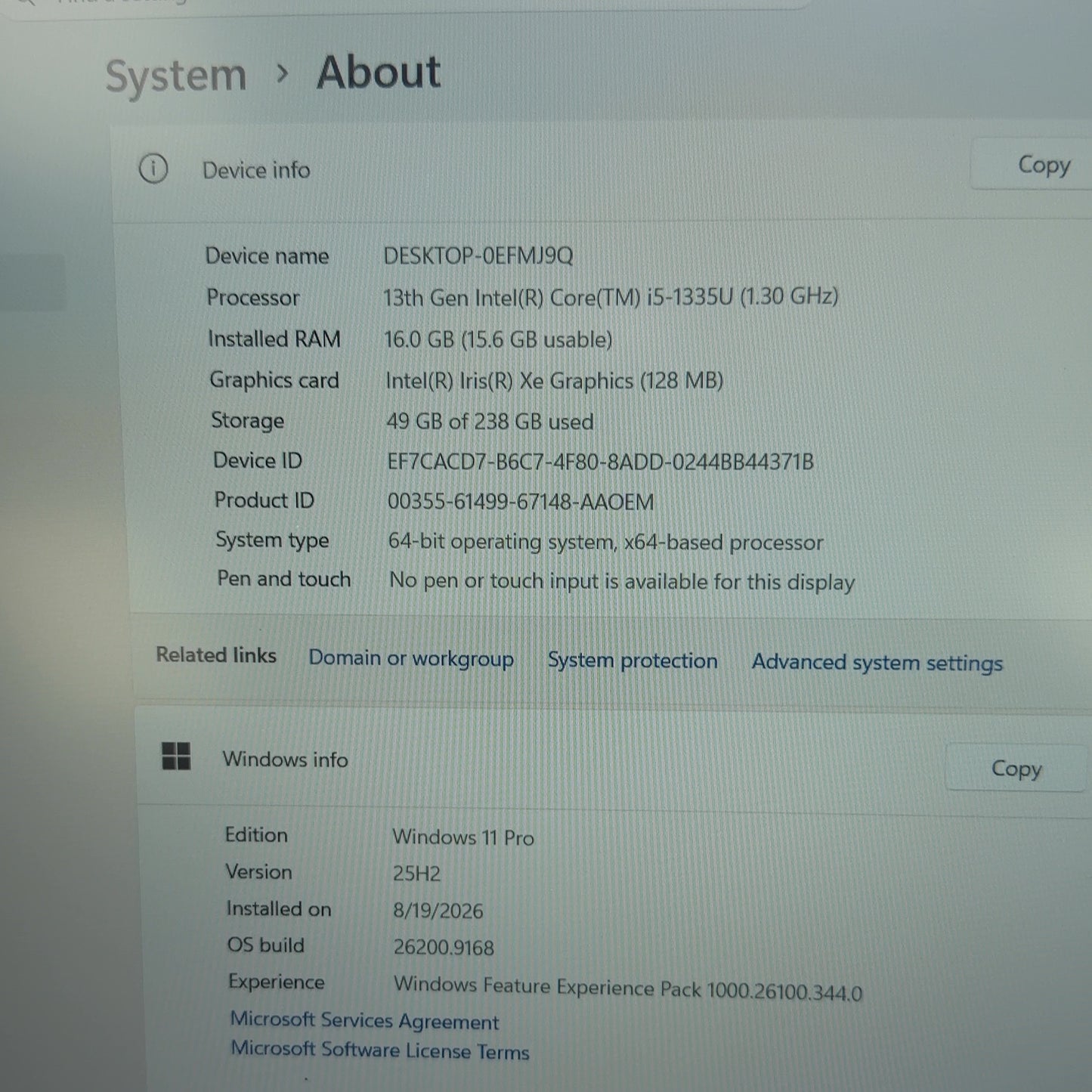Copy the Device info details
1092x1092 pixels.
(x=1043, y=164)
